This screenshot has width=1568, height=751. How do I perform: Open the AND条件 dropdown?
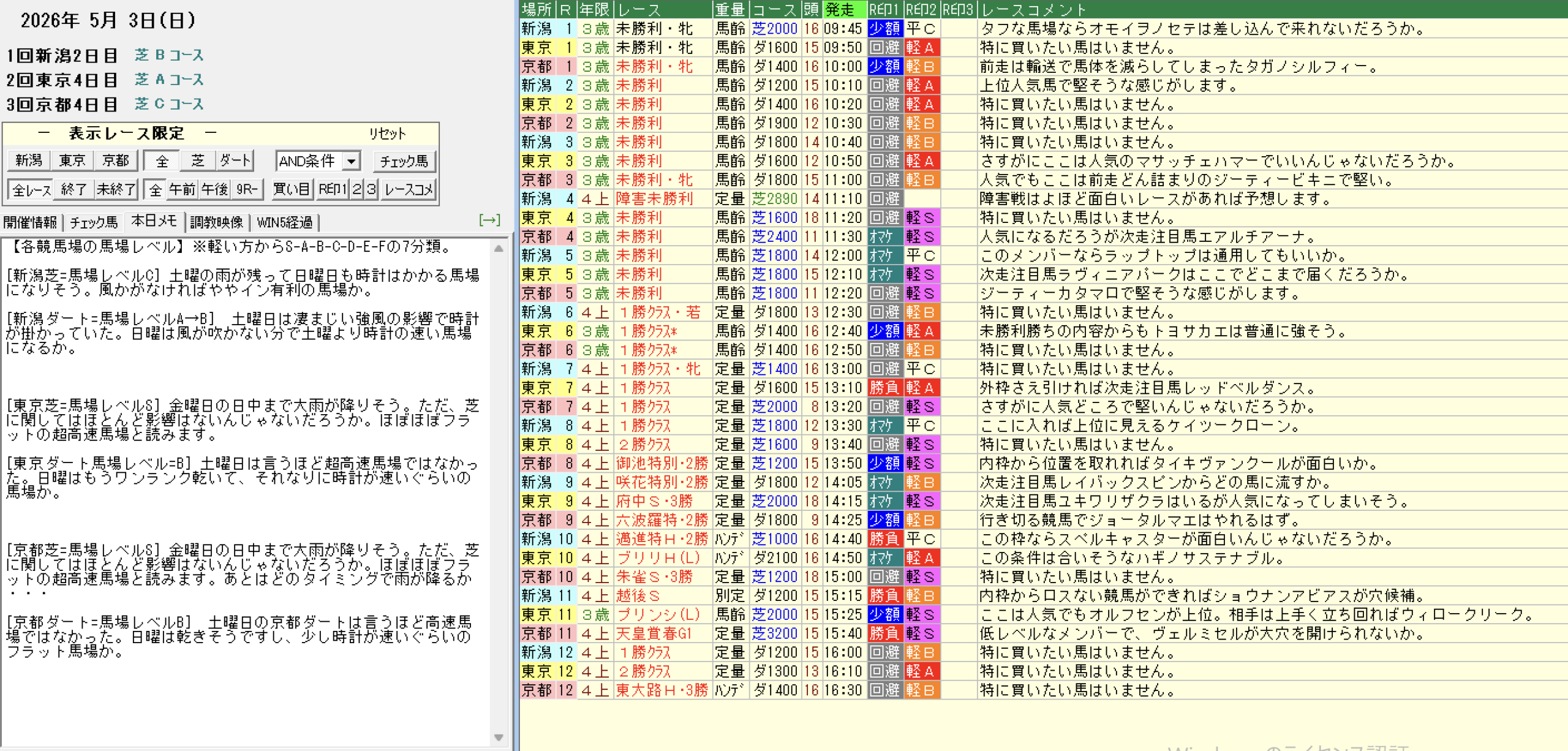(318, 161)
